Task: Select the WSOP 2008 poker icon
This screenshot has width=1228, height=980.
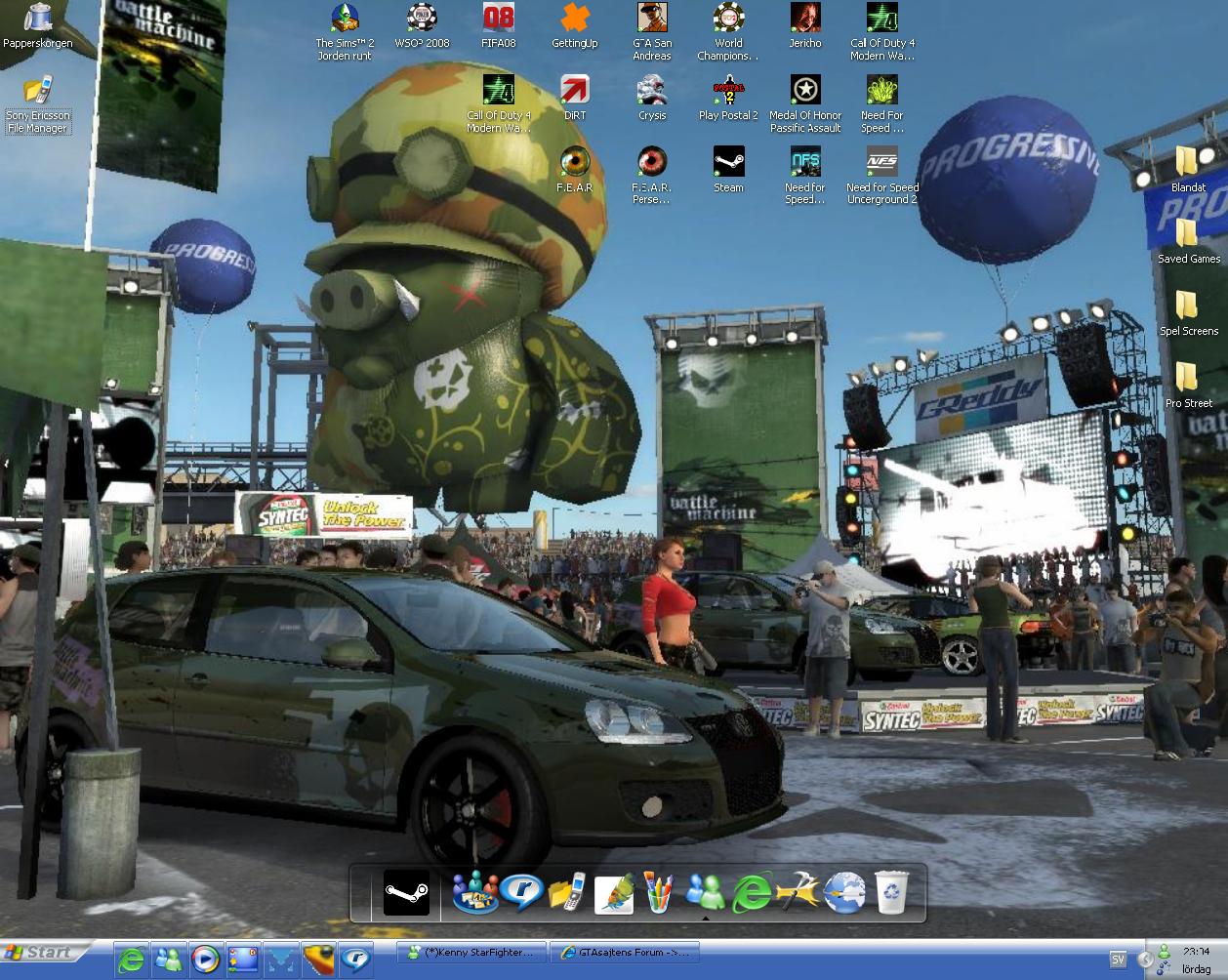Action: pos(422,19)
